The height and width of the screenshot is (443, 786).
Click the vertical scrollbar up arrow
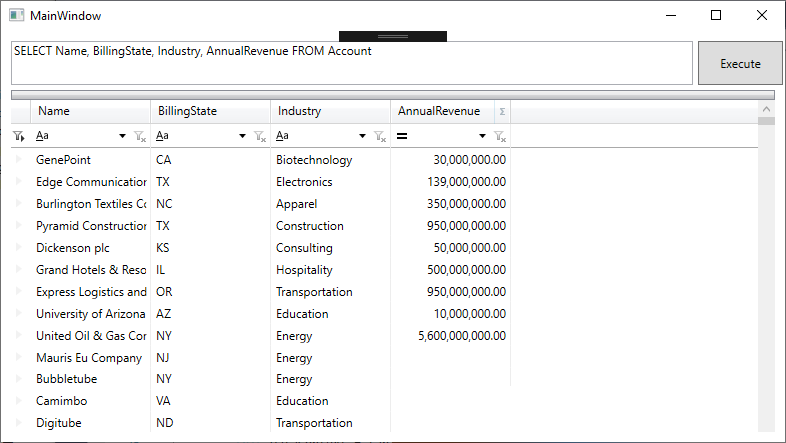click(x=766, y=109)
